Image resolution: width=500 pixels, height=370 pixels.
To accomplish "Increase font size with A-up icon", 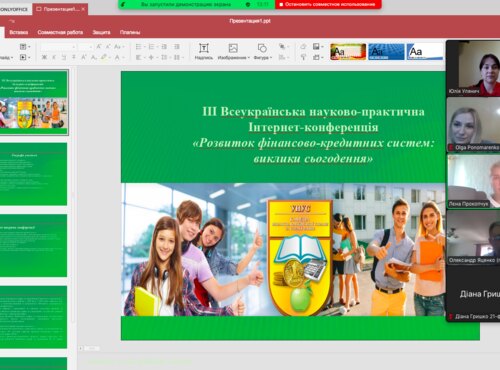I will [99, 47].
